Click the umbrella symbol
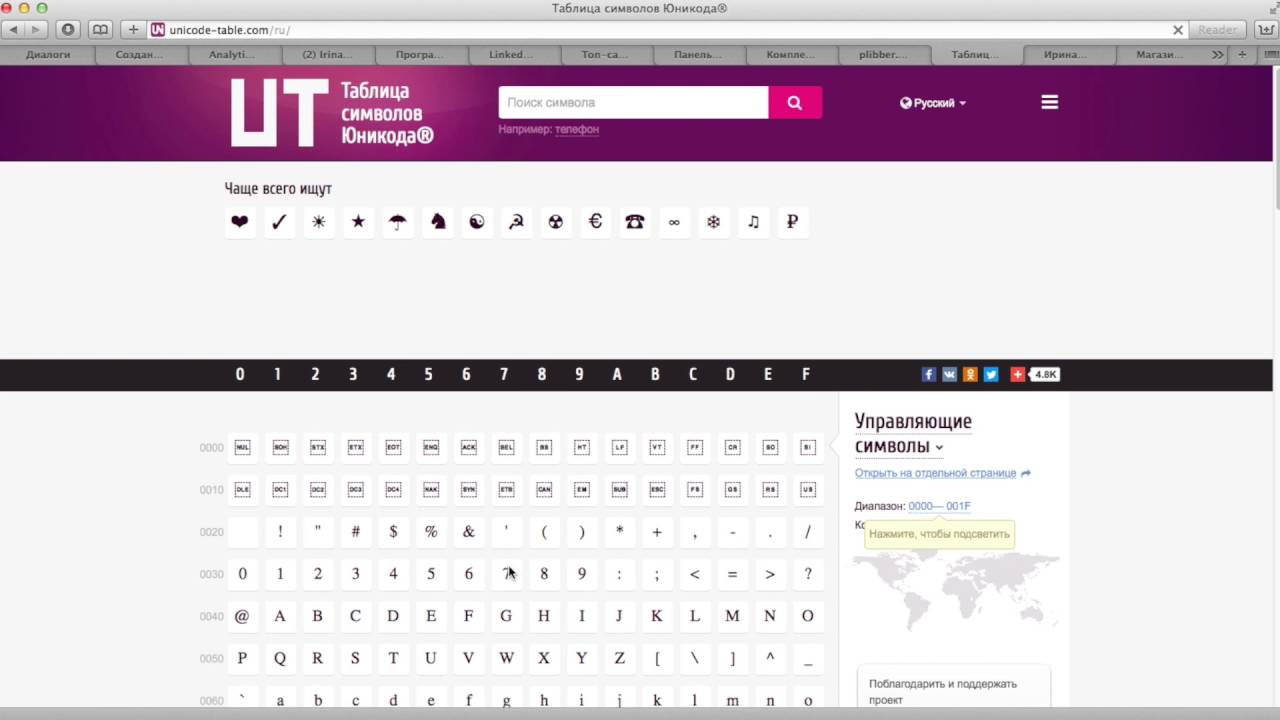This screenshot has width=1280, height=720. (398, 222)
